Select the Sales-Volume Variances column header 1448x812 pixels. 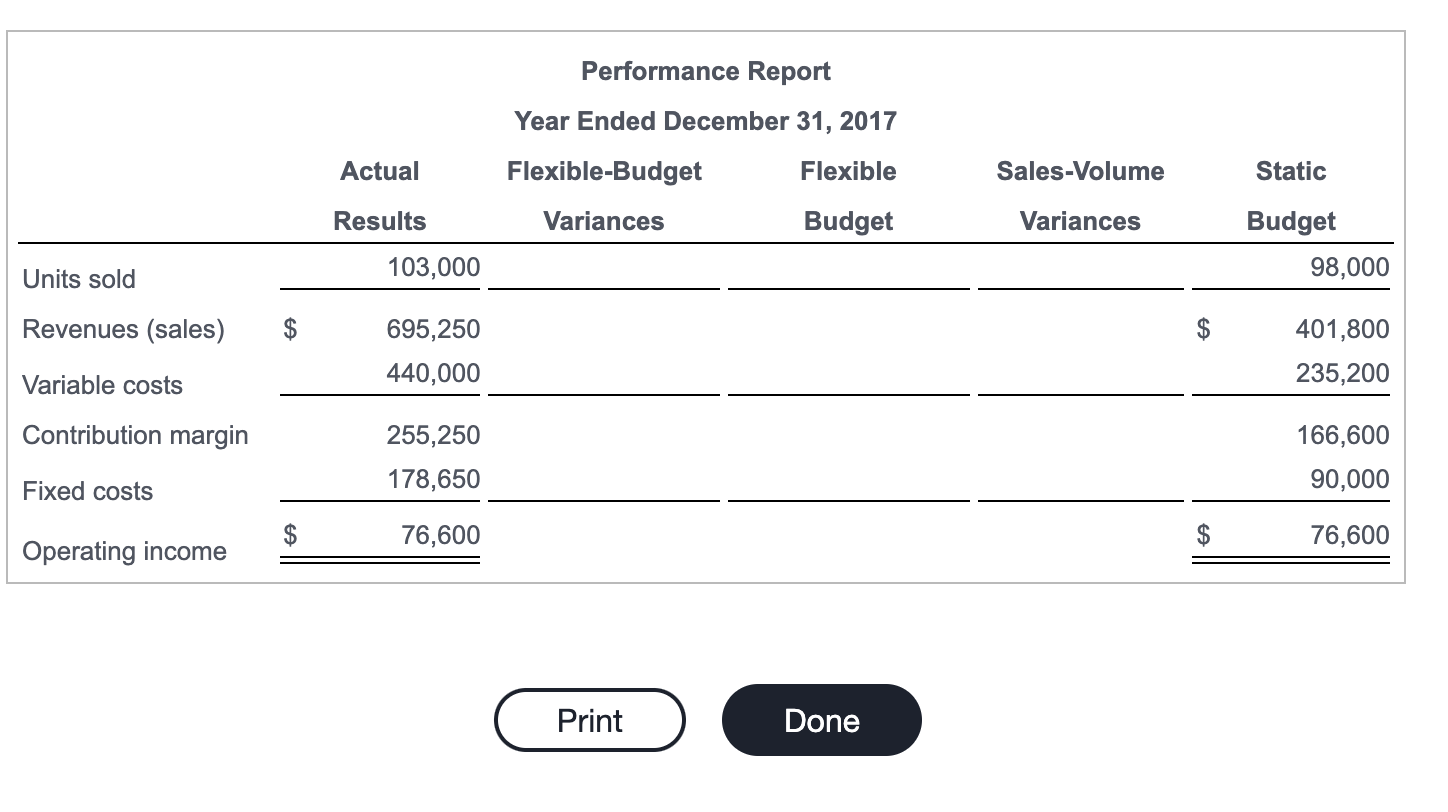(1080, 196)
